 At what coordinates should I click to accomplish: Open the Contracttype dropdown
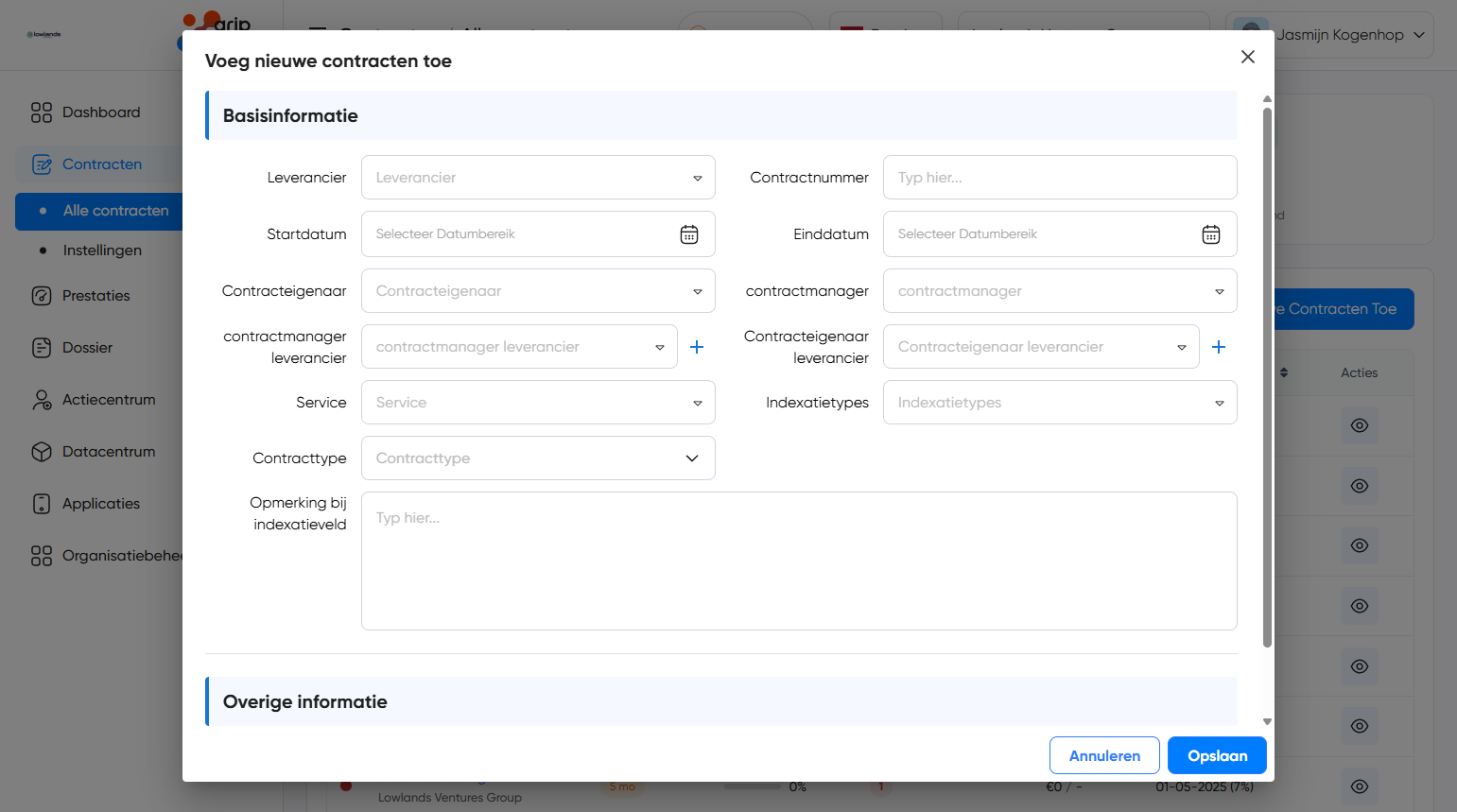click(x=538, y=458)
